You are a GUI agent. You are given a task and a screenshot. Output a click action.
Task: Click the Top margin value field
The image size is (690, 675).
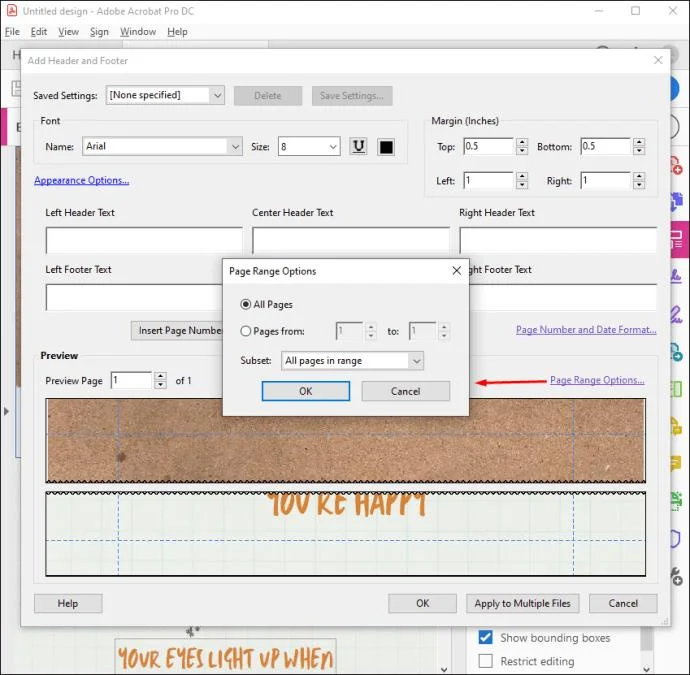pyautogui.click(x=488, y=147)
